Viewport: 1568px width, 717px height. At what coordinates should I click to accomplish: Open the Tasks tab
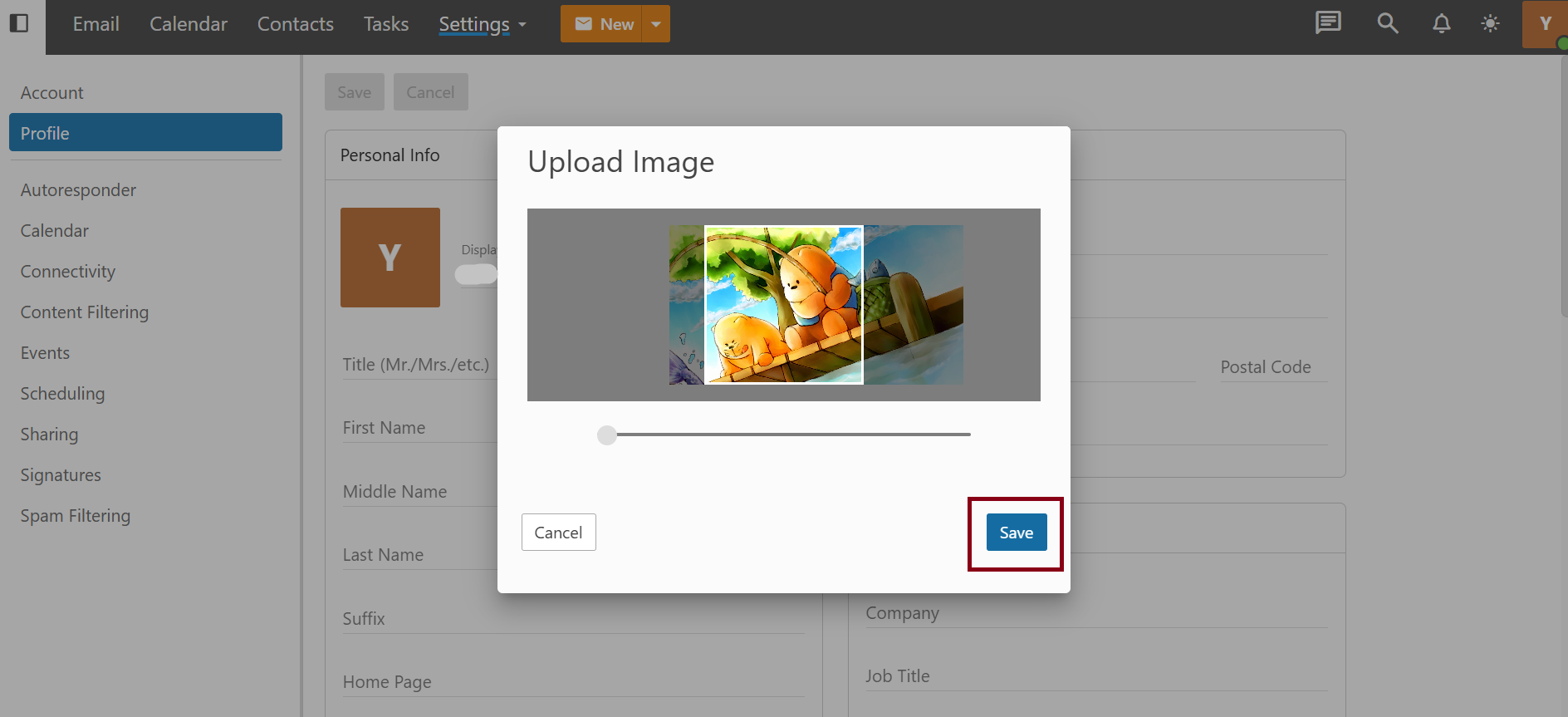point(386,24)
